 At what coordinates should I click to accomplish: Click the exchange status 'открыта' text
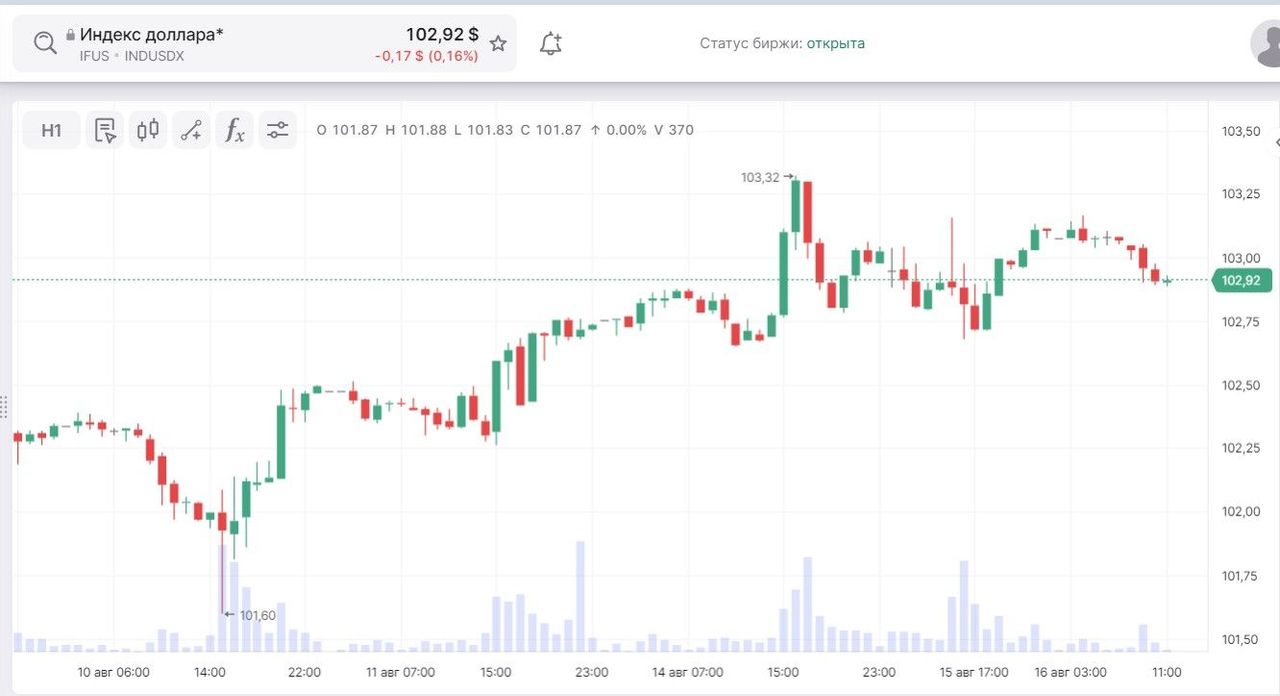(x=836, y=43)
